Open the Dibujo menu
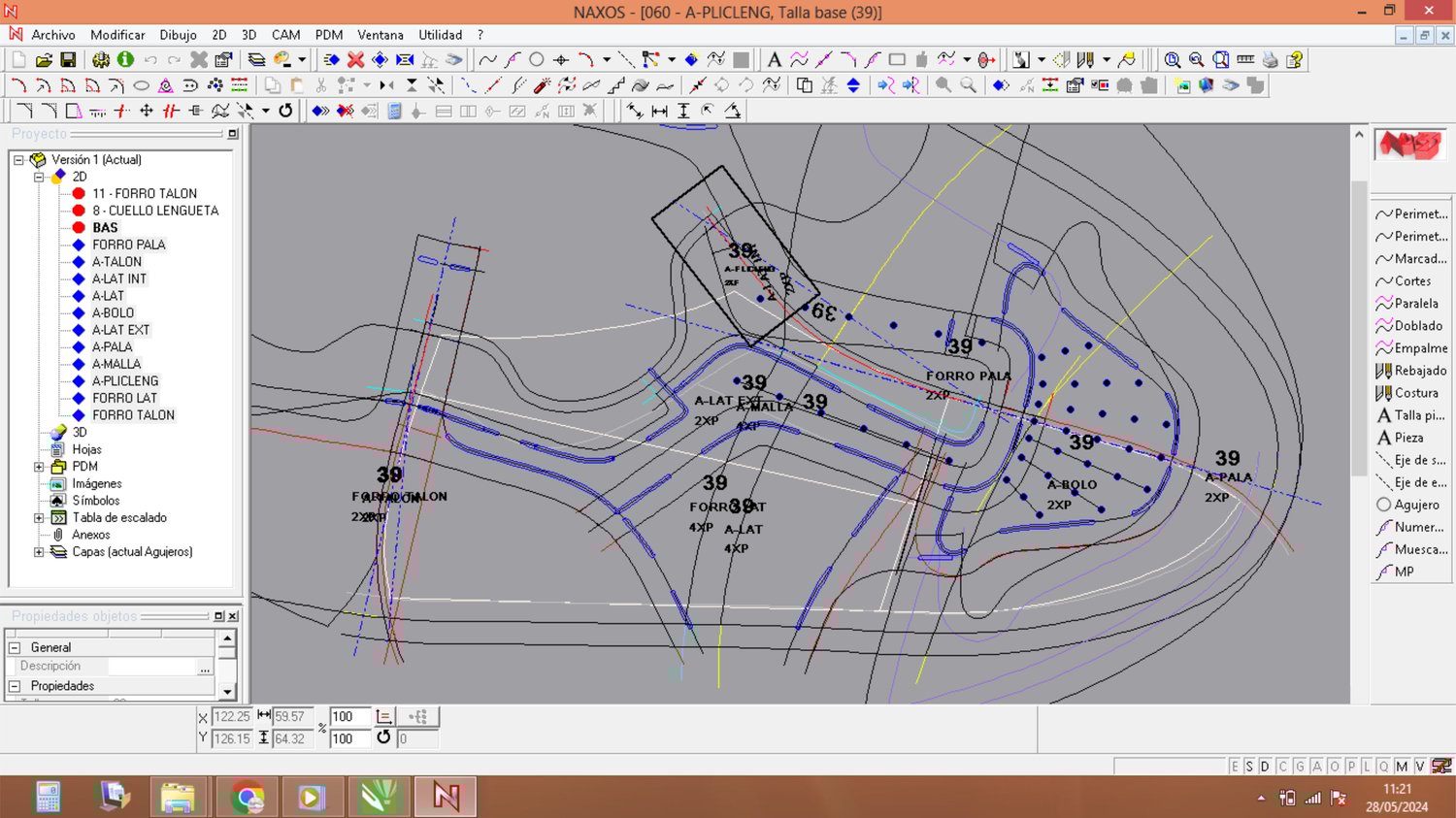This screenshot has width=1456, height=818. pos(178,35)
